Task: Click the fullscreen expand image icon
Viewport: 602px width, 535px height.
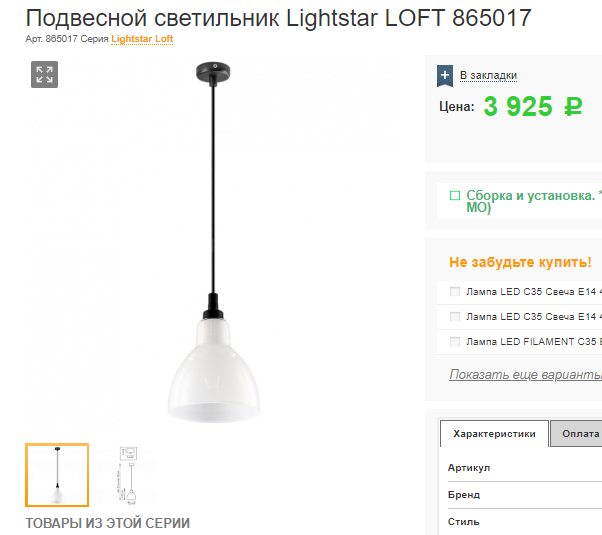Action: 45,75
